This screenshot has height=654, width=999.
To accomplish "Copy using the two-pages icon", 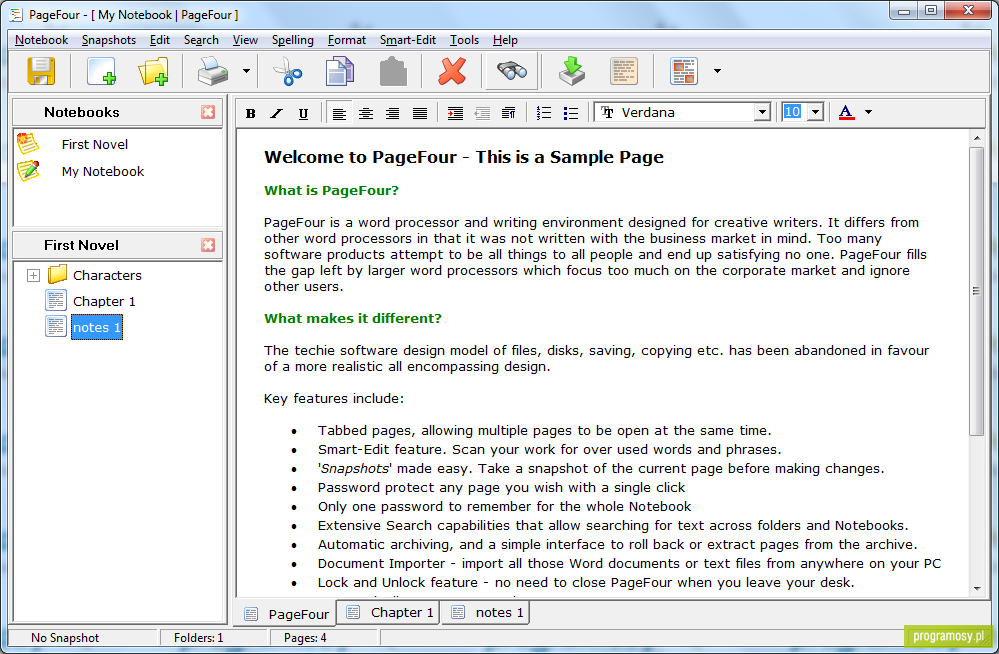I will (340, 71).
